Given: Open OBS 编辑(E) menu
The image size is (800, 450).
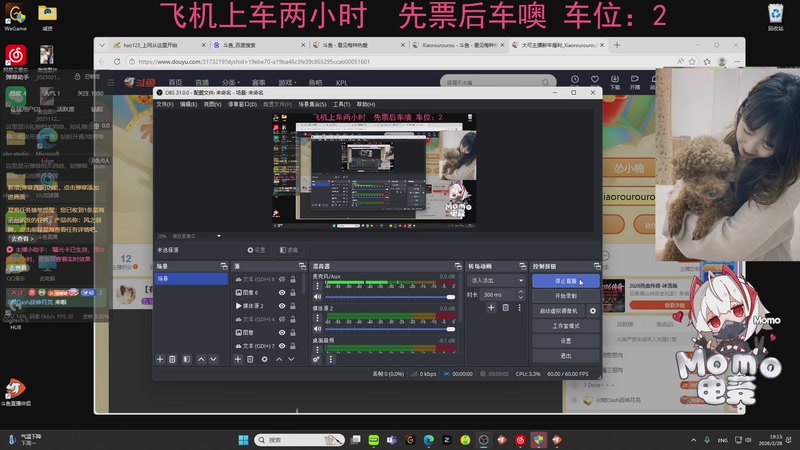Looking at the screenshot, I should click(188, 104).
